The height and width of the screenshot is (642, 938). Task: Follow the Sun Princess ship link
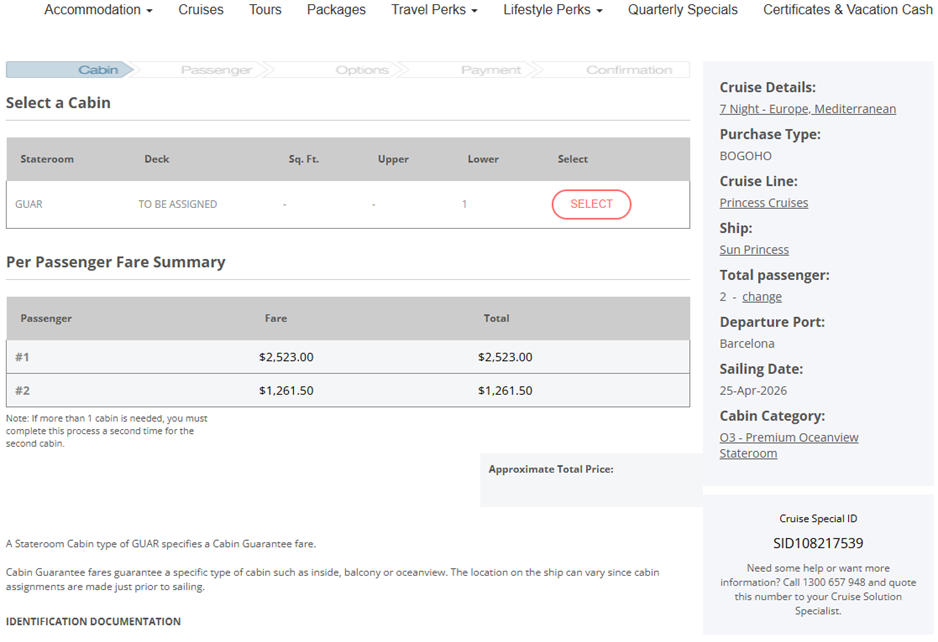[x=754, y=250]
